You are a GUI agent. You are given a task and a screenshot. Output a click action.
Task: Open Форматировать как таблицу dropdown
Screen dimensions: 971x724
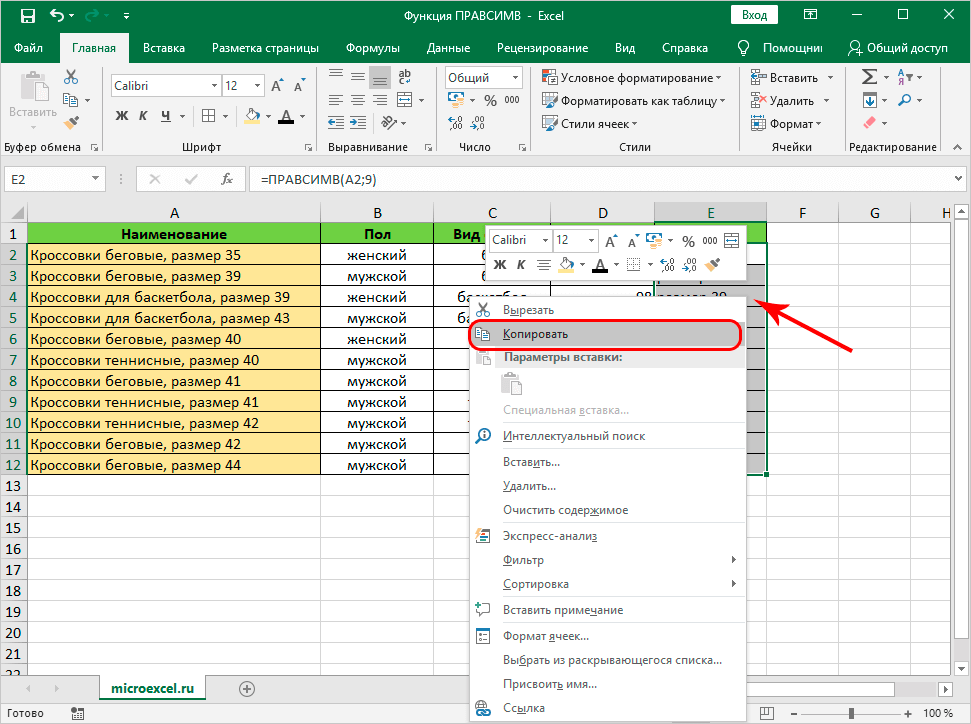pos(634,101)
